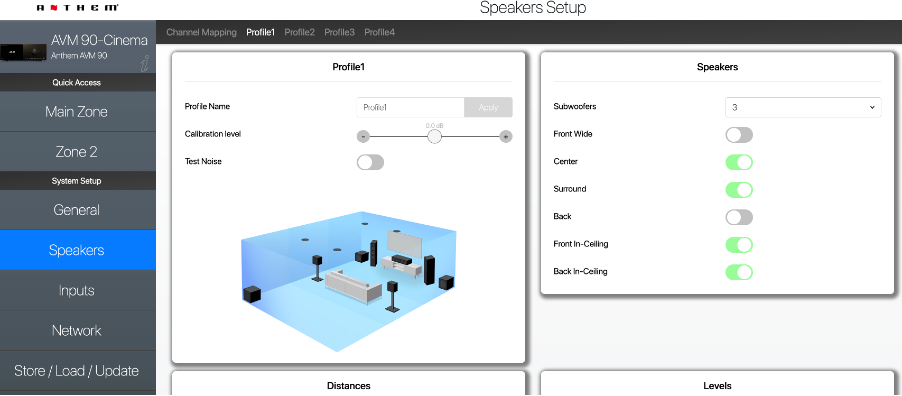Click the Calibration level slider handle

click(434, 136)
